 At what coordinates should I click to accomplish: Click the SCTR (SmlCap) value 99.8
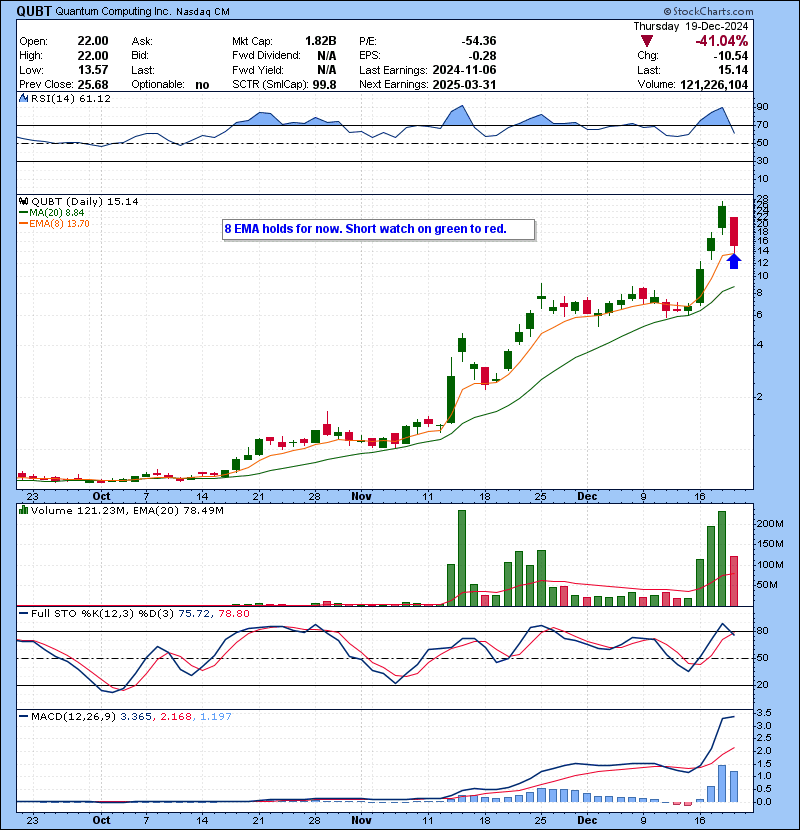coord(324,85)
